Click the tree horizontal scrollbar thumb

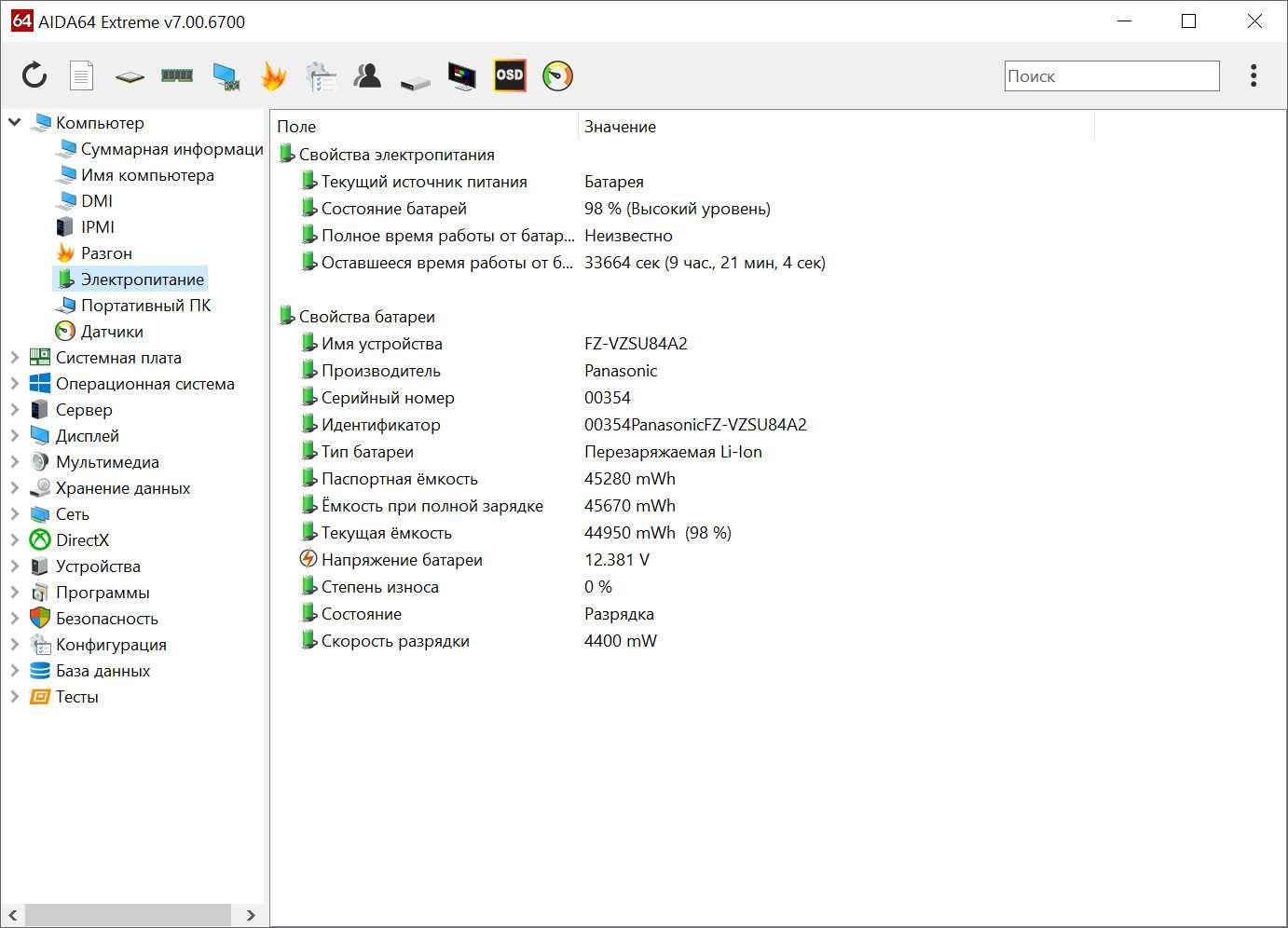tap(128, 915)
